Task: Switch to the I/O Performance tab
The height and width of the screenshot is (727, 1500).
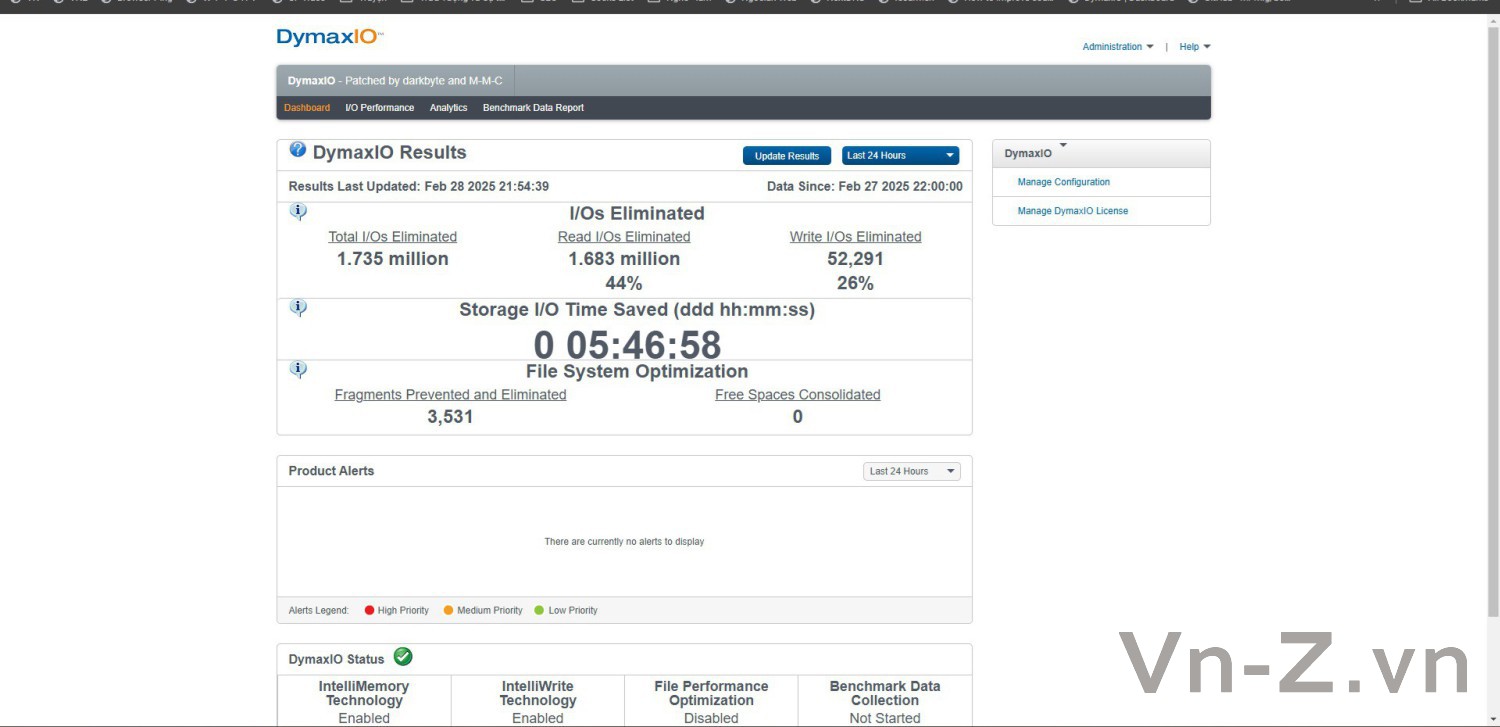Action: coord(379,108)
